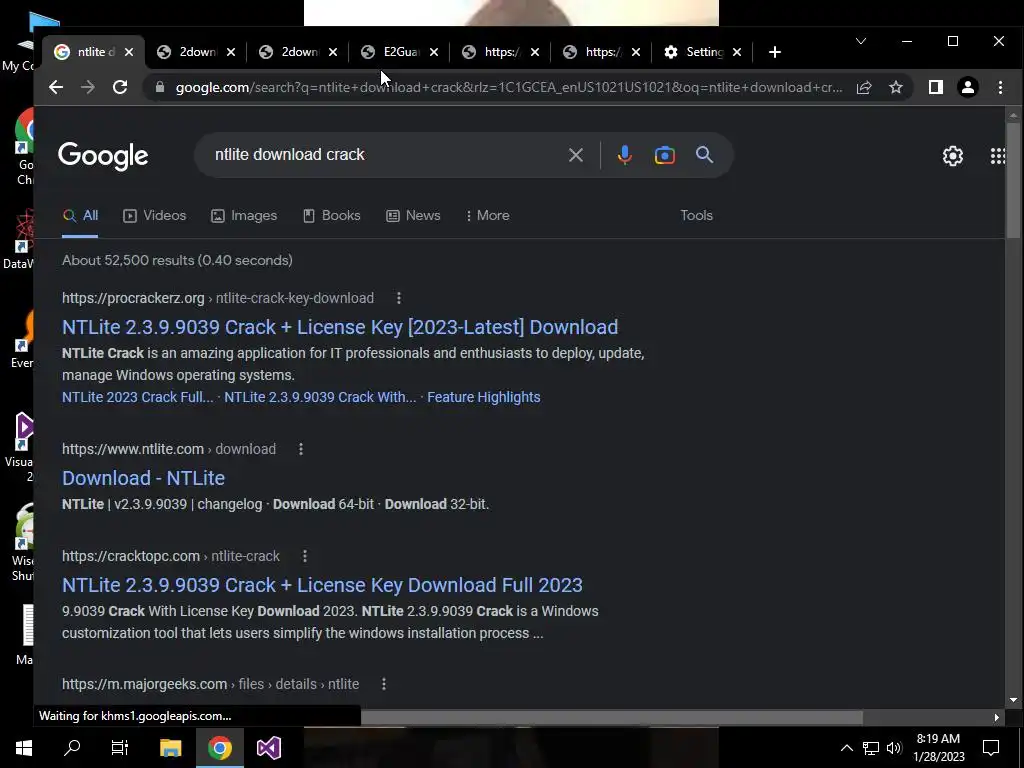Share this page via the share icon

click(864, 88)
